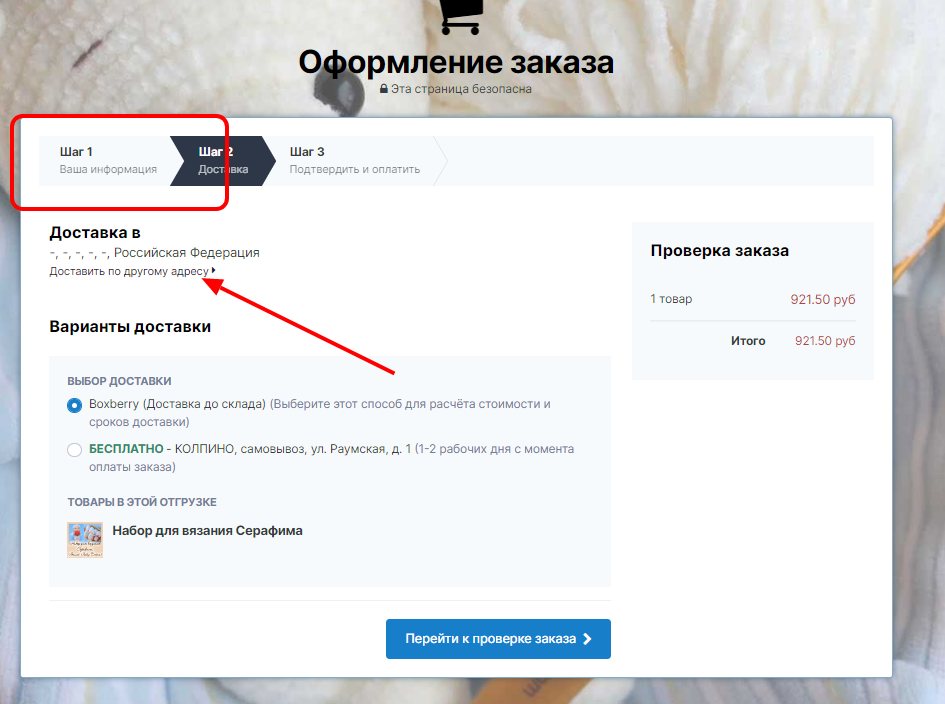Click the shopping cart icon at top
The image size is (945, 704).
(x=462, y=17)
